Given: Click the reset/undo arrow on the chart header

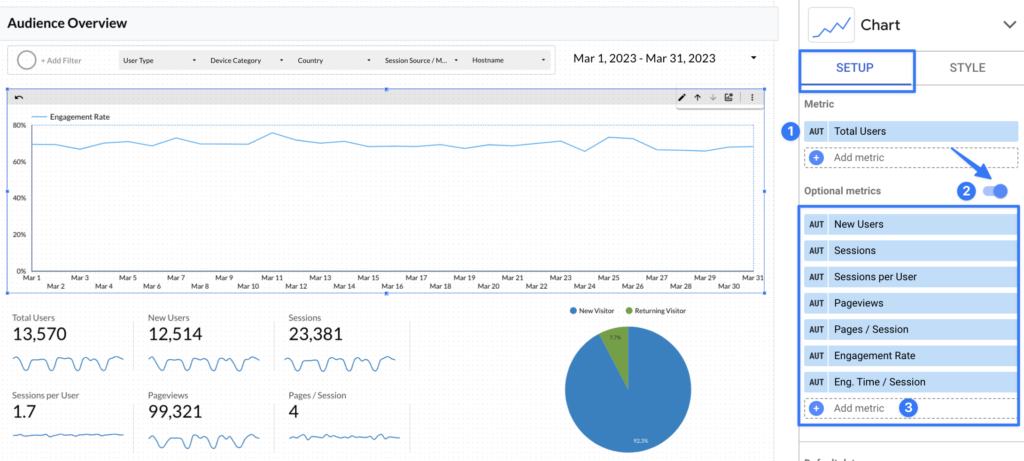Looking at the screenshot, I should pyautogui.click(x=19, y=97).
